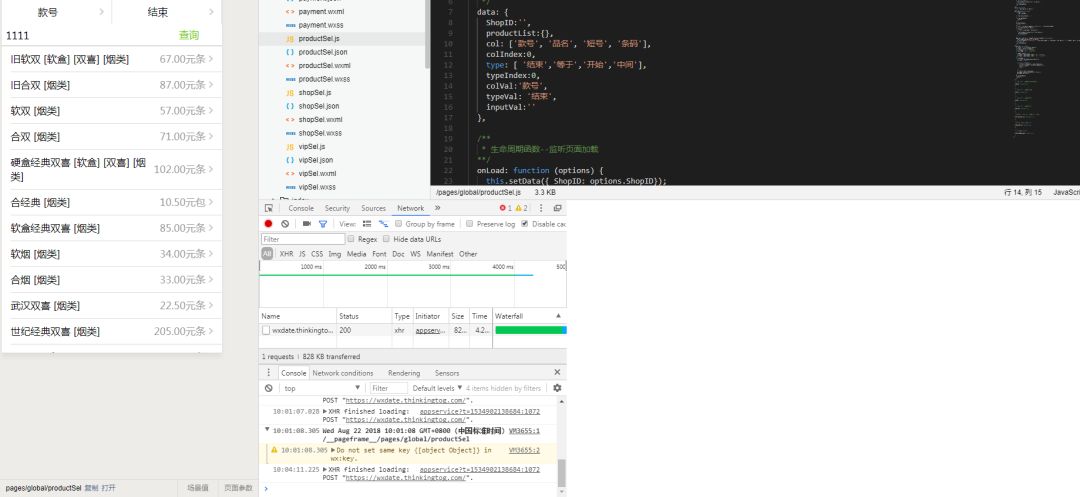The image size is (1080, 497).
Task: Open the console top context dropdown
Action: pyautogui.click(x=321, y=388)
